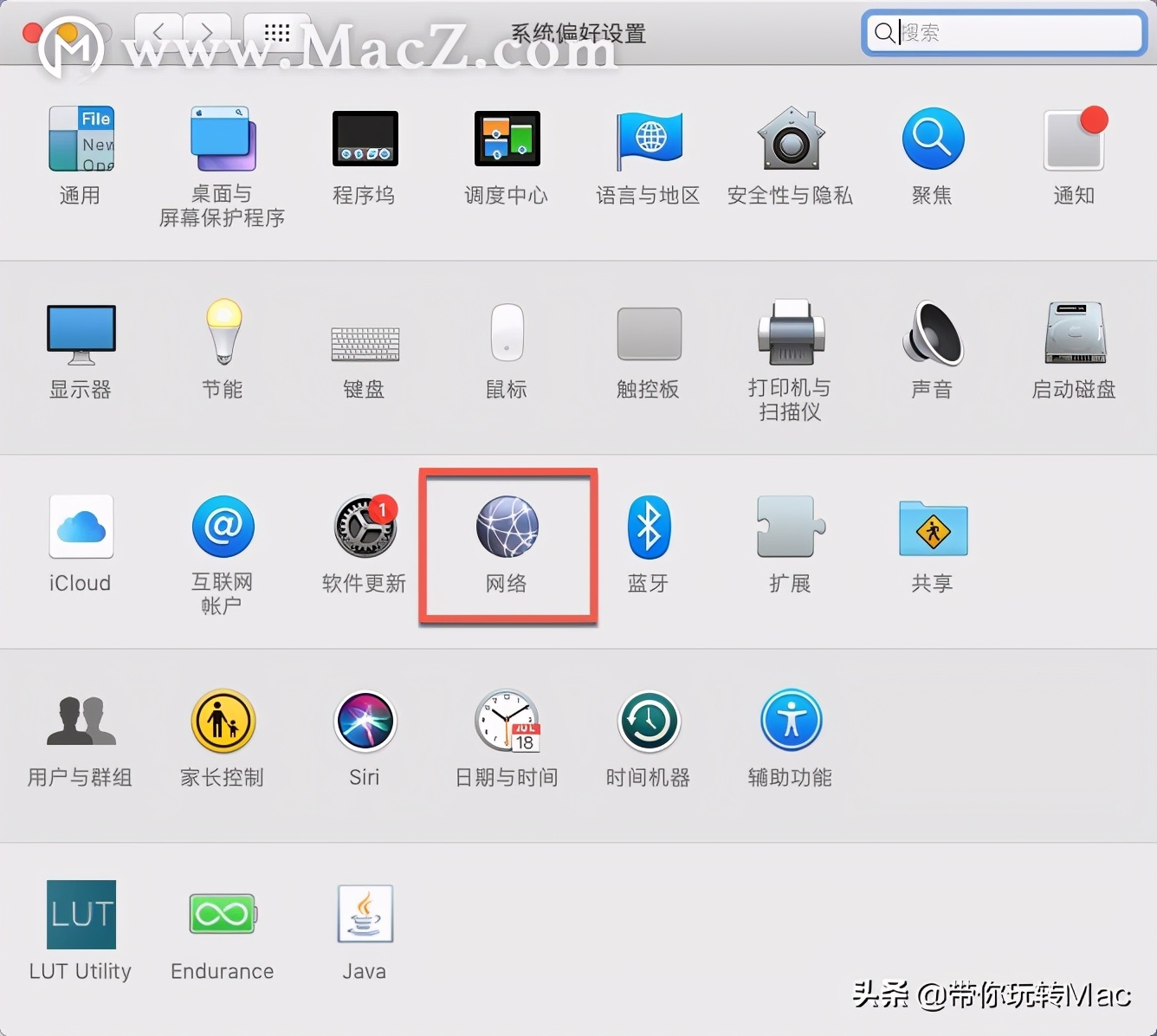Open the iCloud preference pane

click(81, 526)
